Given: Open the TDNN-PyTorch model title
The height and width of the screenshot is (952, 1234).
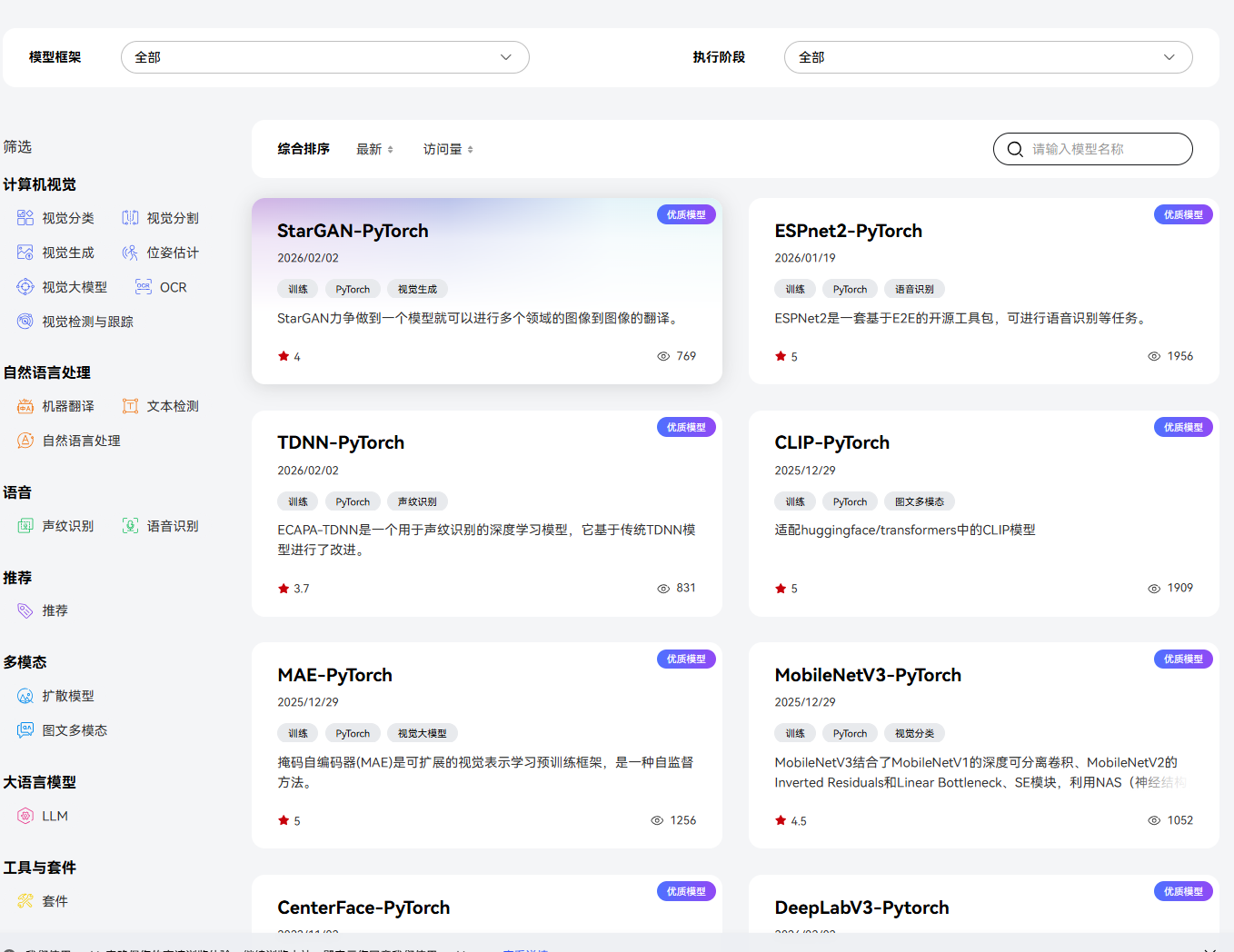Looking at the screenshot, I should [x=341, y=442].
